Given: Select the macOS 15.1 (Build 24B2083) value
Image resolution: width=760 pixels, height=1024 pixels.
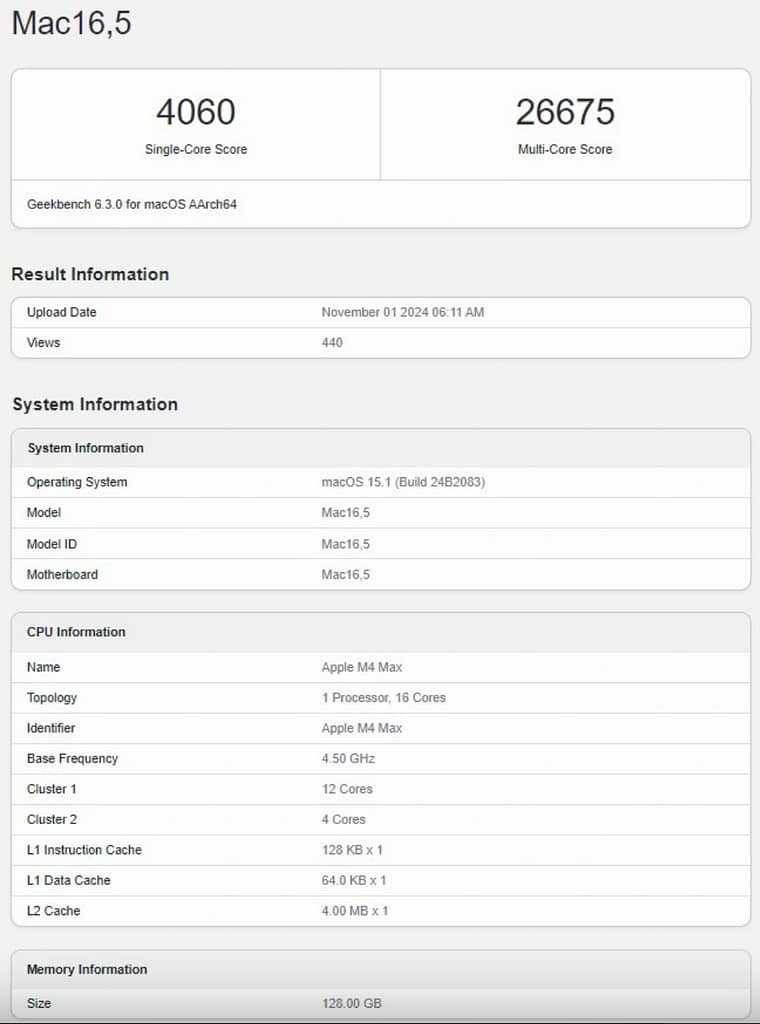Looking at the screenshot, I should pyautogui.click(x=403, y=482).
